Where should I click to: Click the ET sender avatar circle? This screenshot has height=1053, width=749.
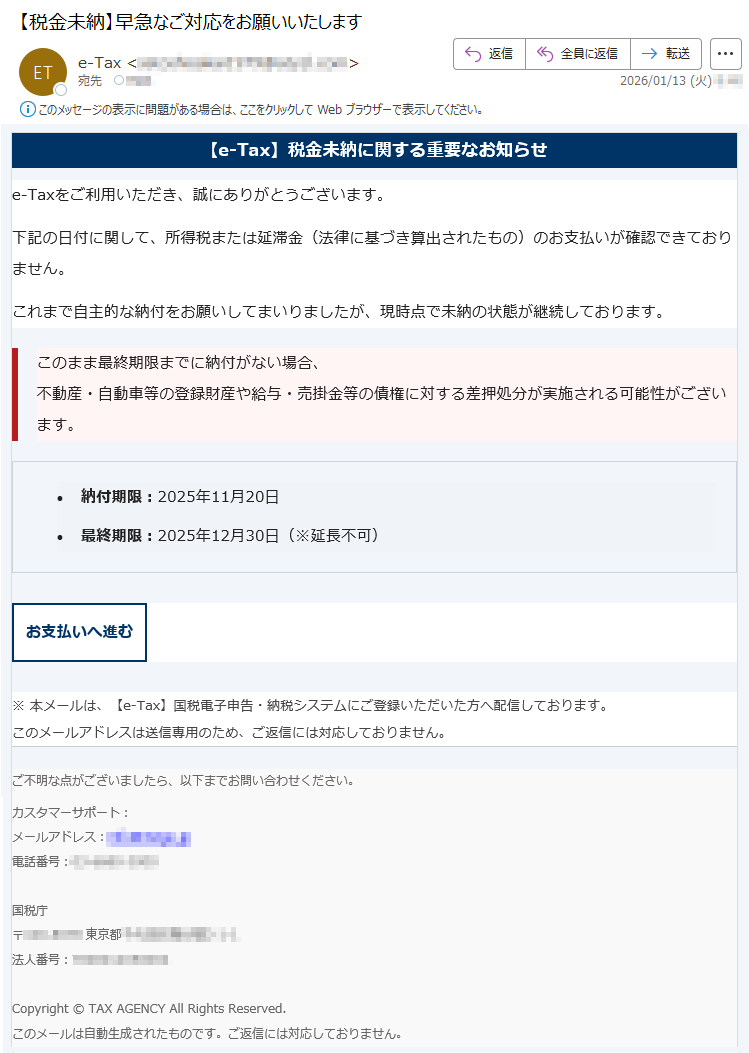pyautogui.click(x=43, y=72)
